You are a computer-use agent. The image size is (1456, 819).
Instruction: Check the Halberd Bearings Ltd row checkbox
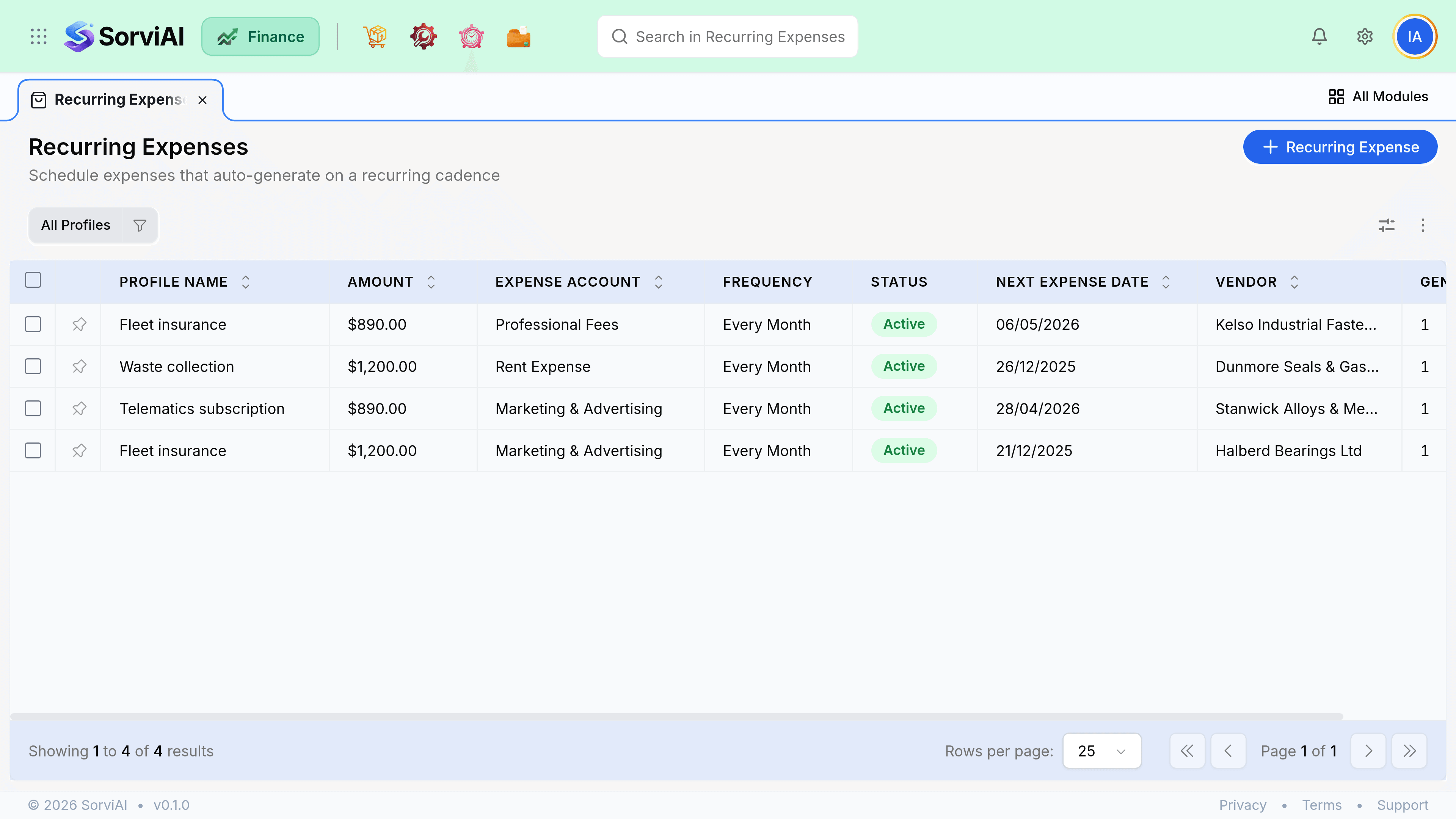(x=33, y=450)
